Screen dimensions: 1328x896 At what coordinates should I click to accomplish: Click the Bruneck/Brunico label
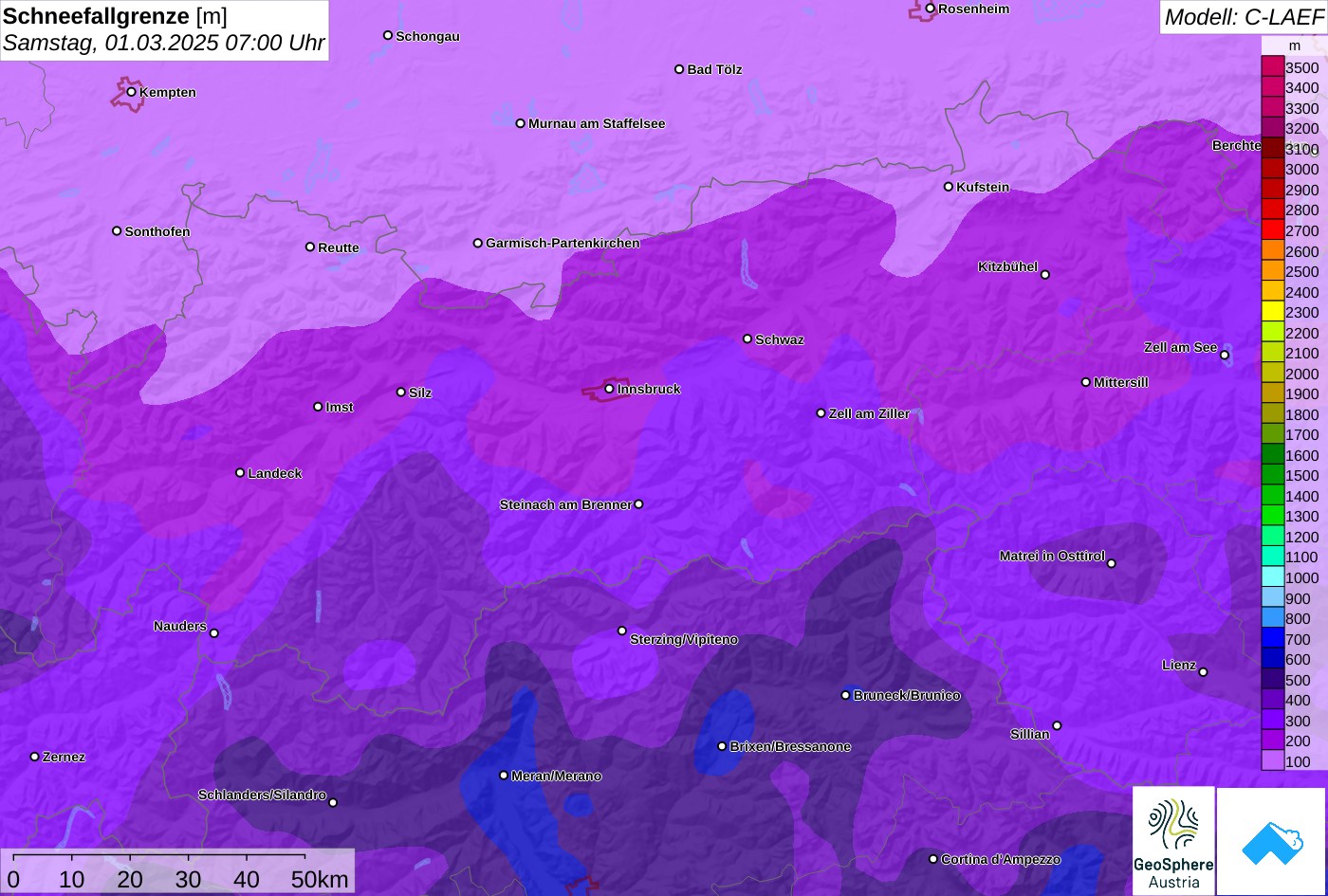tap(907, 695)
